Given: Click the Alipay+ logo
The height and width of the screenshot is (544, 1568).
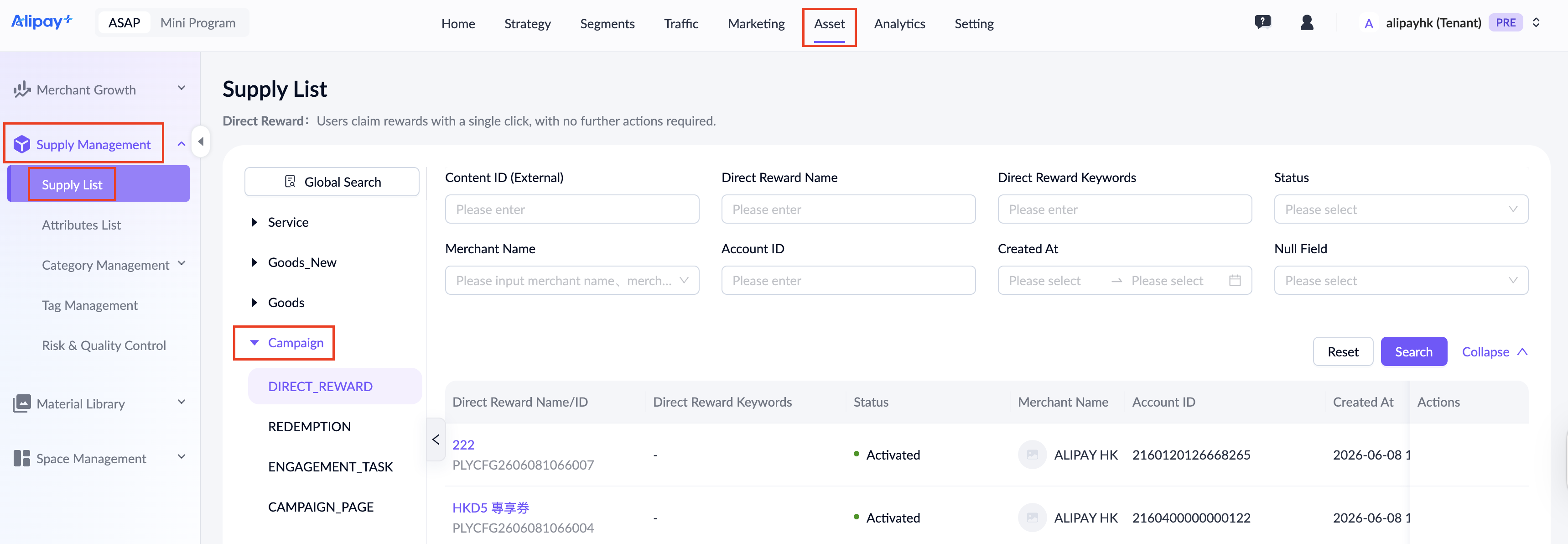Looking at the screenshot, I should (x=42, y=22).
